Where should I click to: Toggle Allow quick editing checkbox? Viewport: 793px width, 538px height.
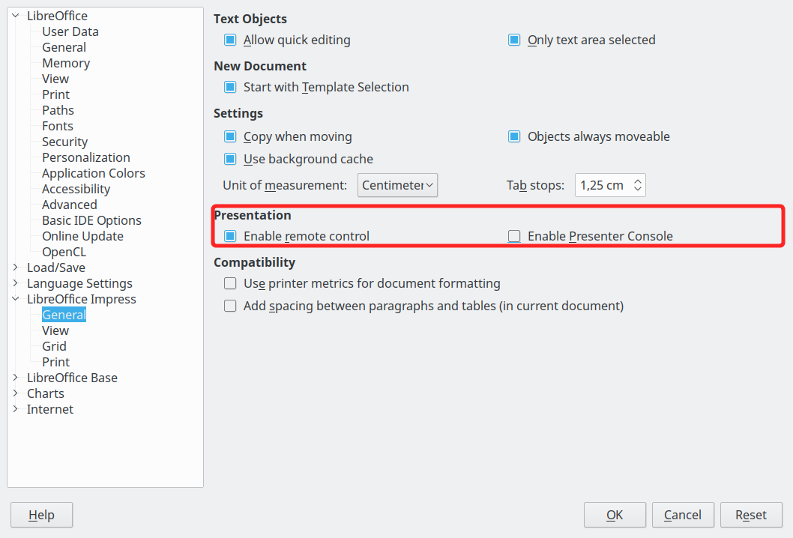[x=230, y=40]
